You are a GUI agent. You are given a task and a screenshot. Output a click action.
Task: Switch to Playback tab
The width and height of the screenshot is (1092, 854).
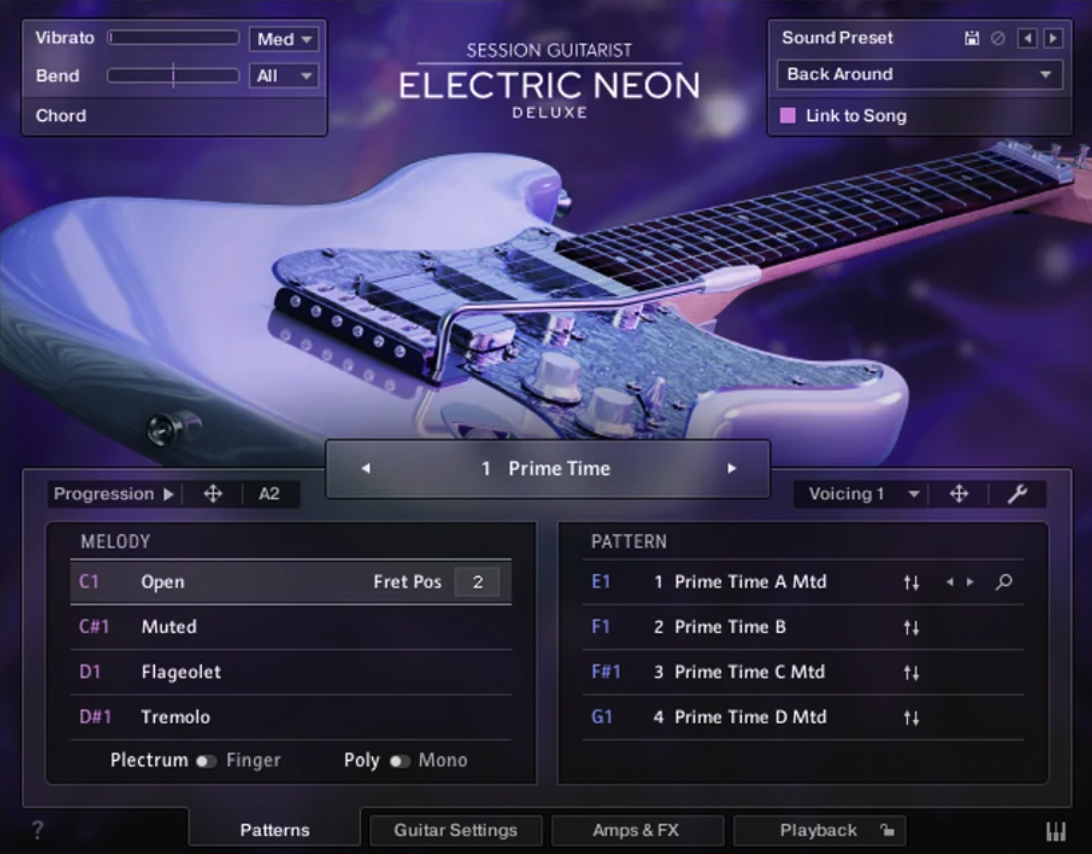pos(819,830)
